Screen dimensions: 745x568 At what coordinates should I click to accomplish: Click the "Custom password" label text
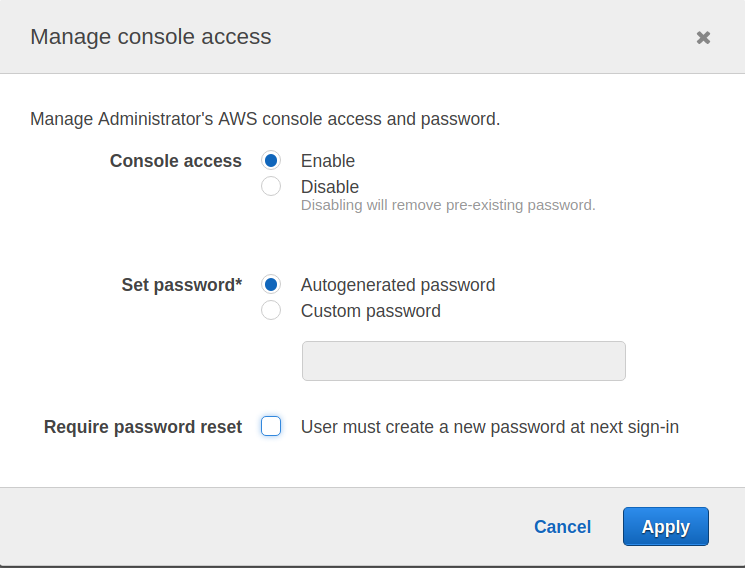[371, 311]
